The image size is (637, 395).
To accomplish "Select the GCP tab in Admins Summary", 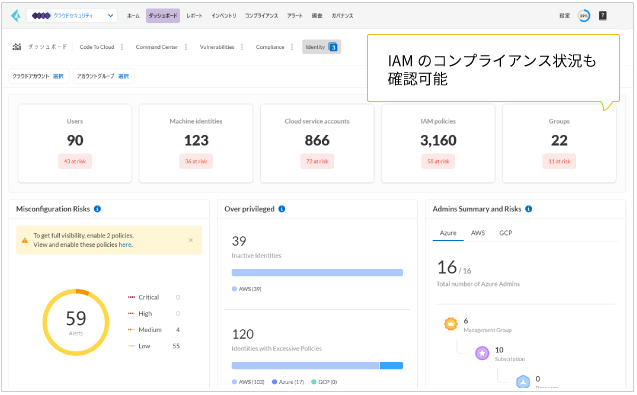I will 506,233.
